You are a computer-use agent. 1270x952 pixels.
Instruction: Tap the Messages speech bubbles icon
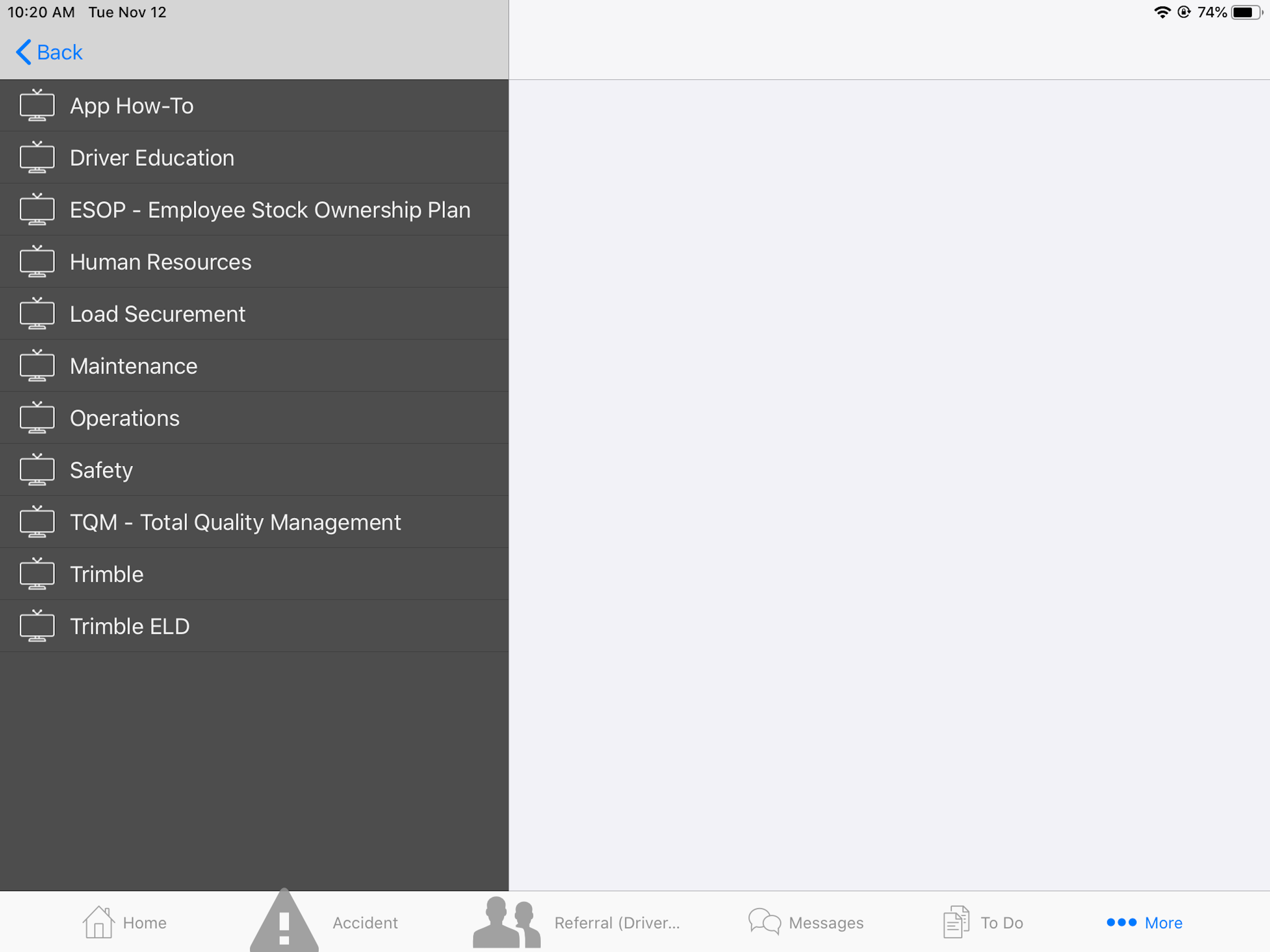point(765,922)
